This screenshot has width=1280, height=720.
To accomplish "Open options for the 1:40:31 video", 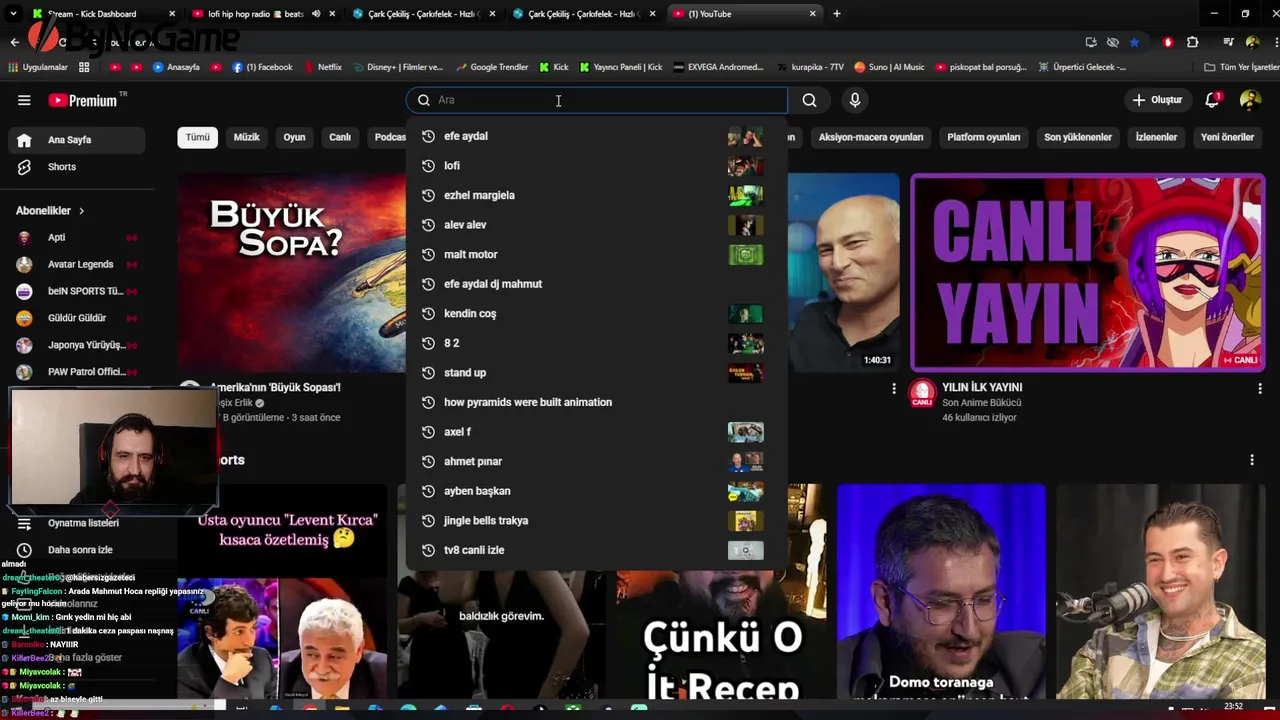I will 894,388.
